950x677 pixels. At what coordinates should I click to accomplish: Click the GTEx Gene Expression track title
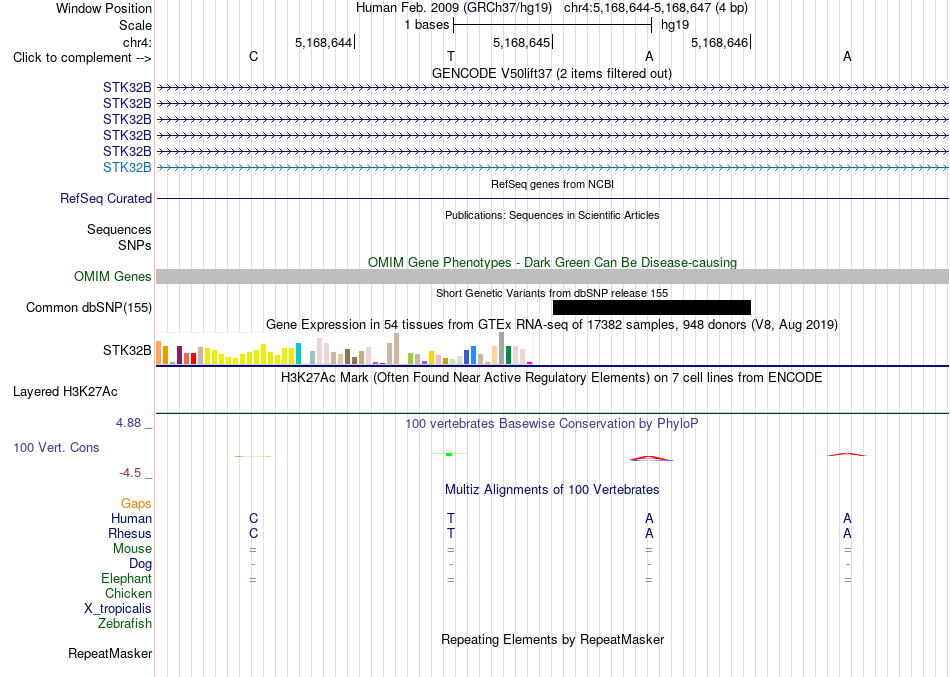click(552, 325)
